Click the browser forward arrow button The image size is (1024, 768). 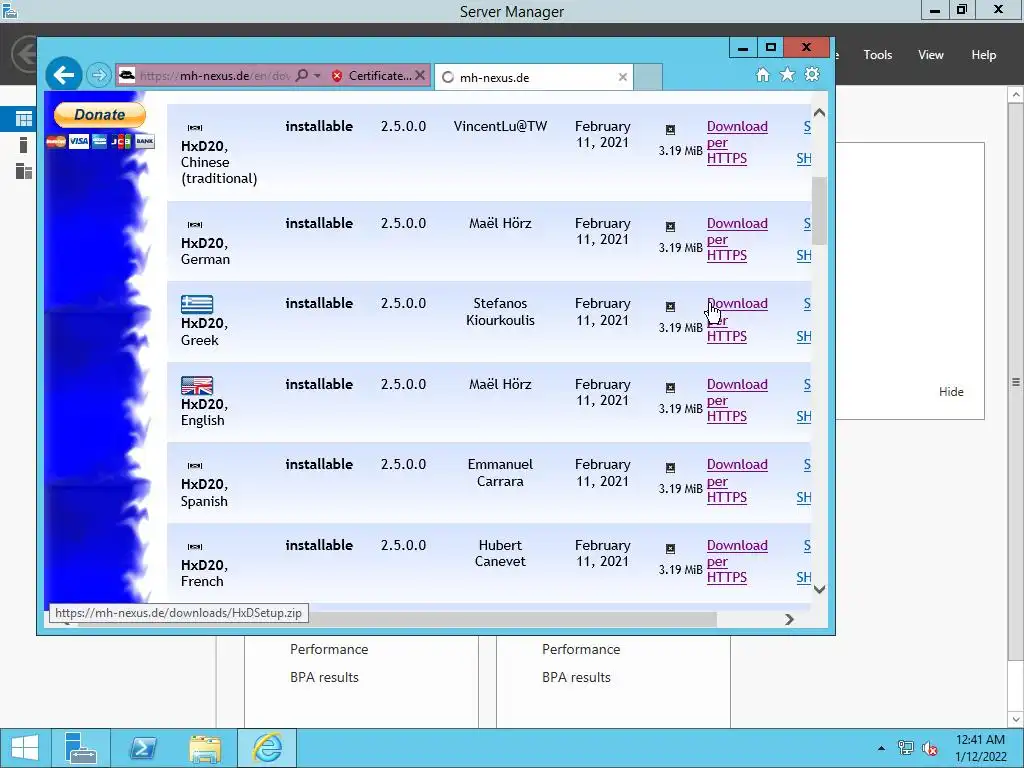[x=99, y=75]
